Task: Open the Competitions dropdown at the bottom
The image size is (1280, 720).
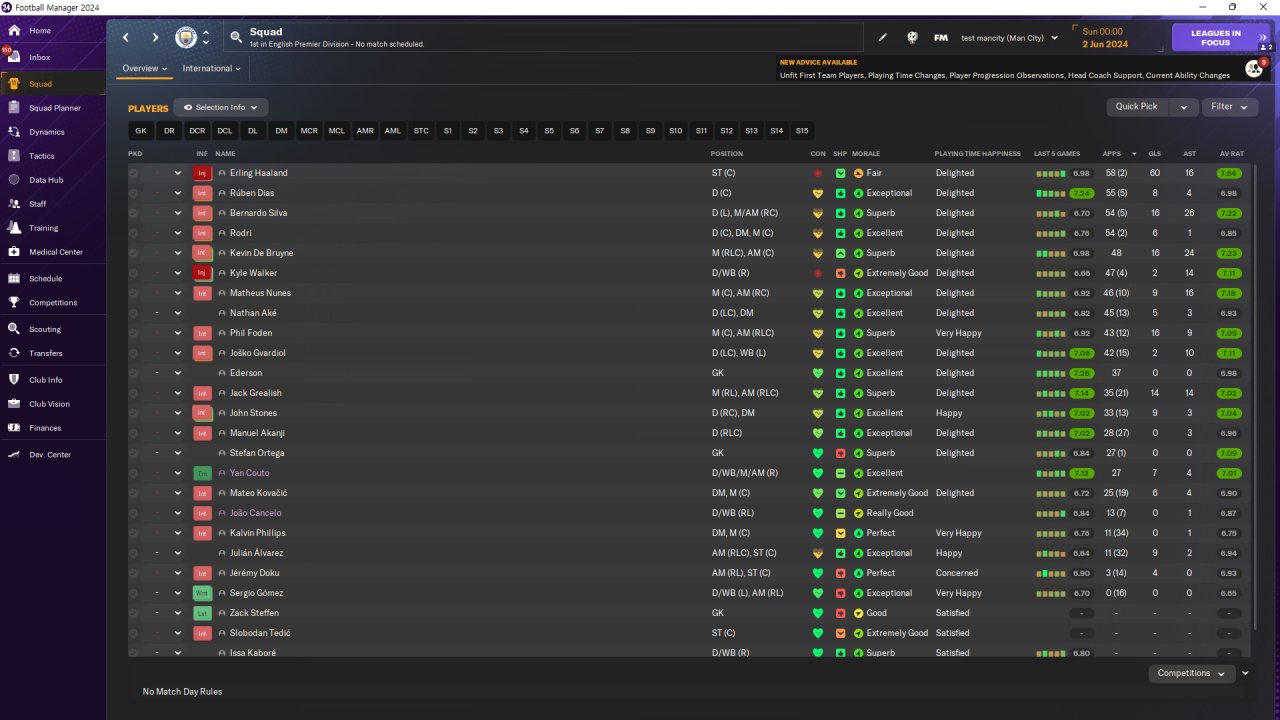Action: [1191, 673]
